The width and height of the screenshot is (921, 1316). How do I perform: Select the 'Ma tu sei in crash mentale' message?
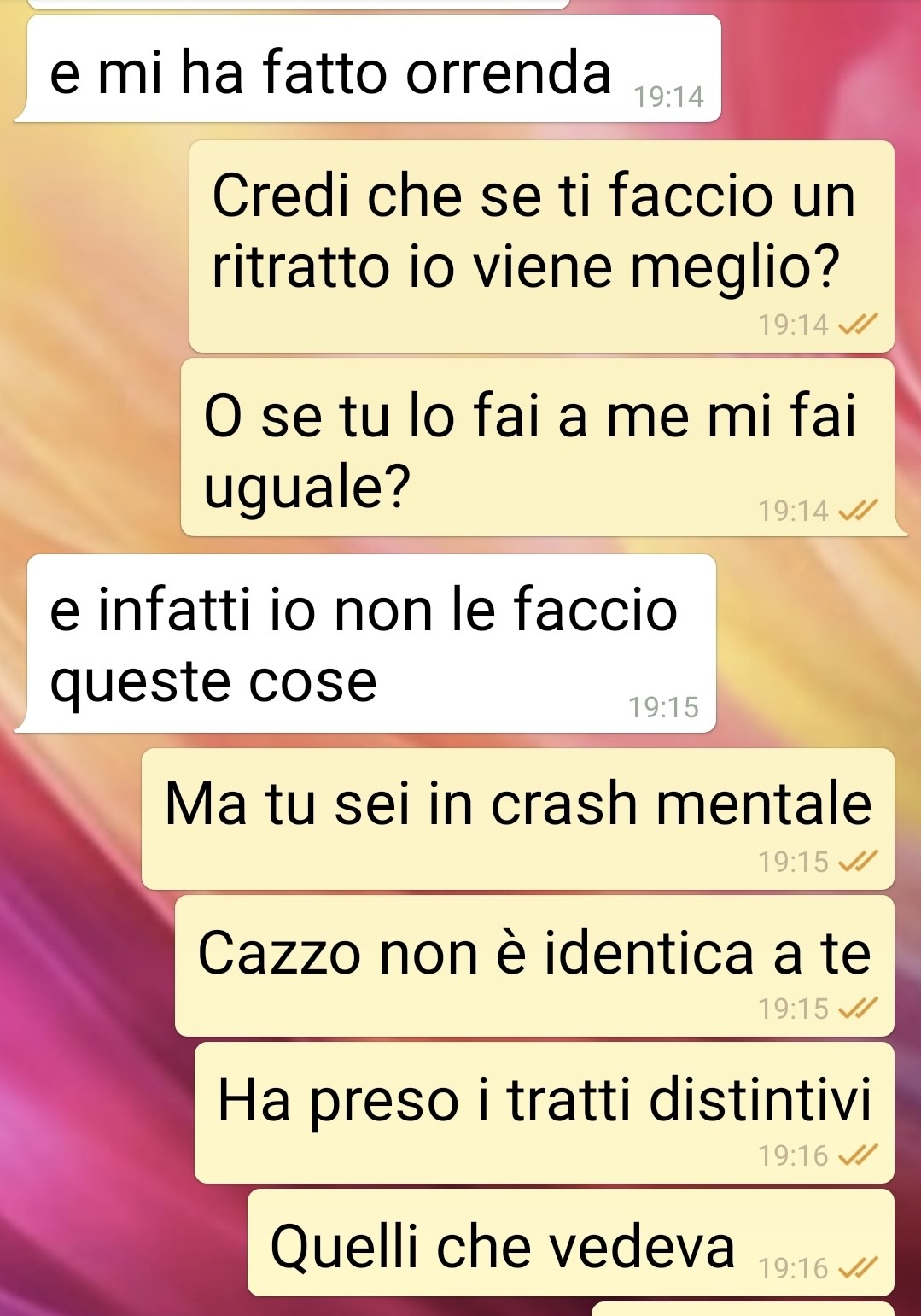coord(517,819)
